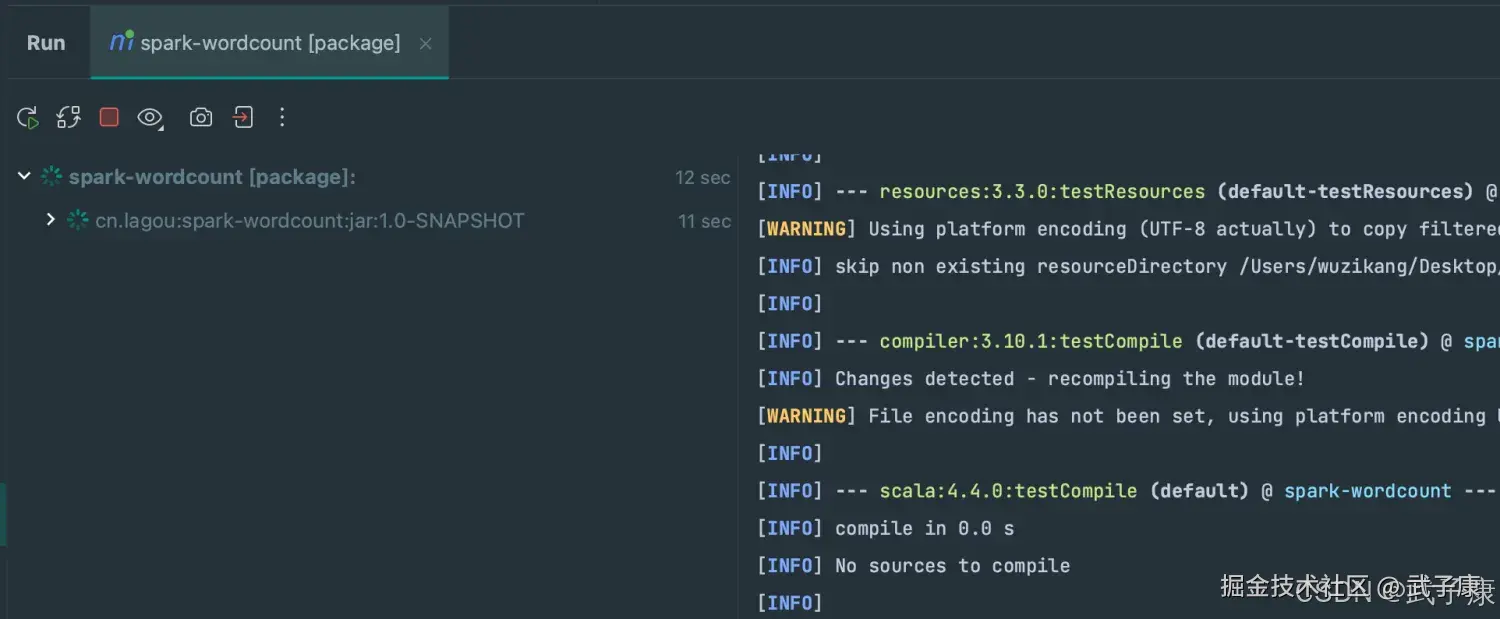The height and width of the screenshot is (619, 1500).
Task: Close the spark-wordcount [package] tab
Action: pos(425,44)
